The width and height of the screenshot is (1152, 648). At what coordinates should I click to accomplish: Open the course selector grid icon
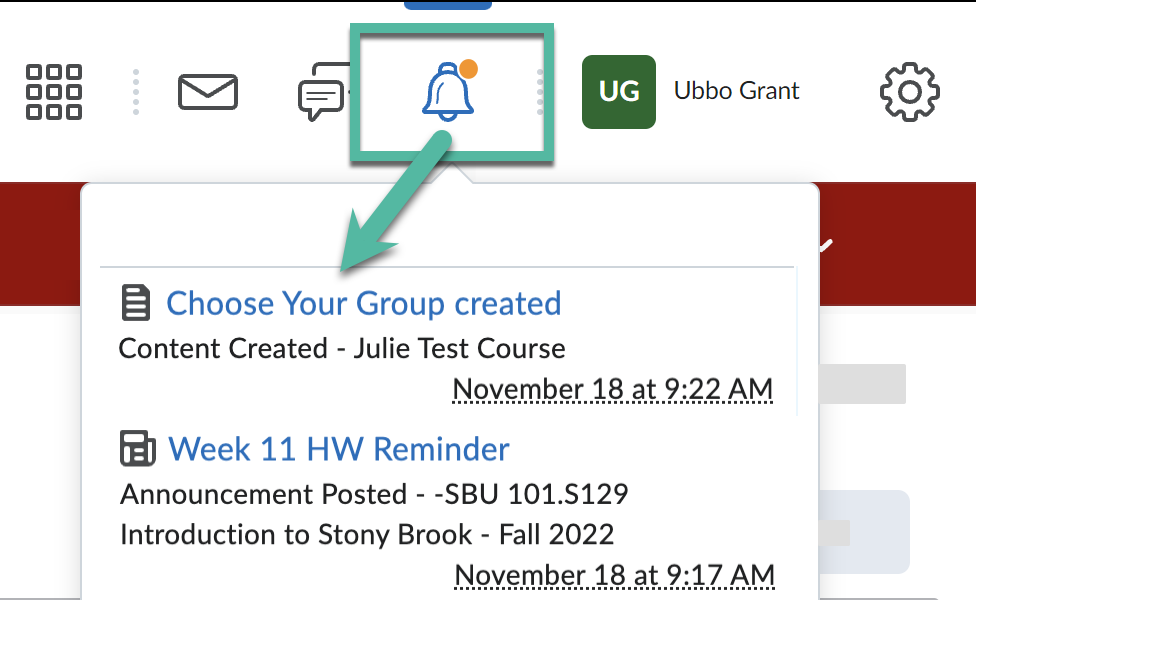click(54, 92)
